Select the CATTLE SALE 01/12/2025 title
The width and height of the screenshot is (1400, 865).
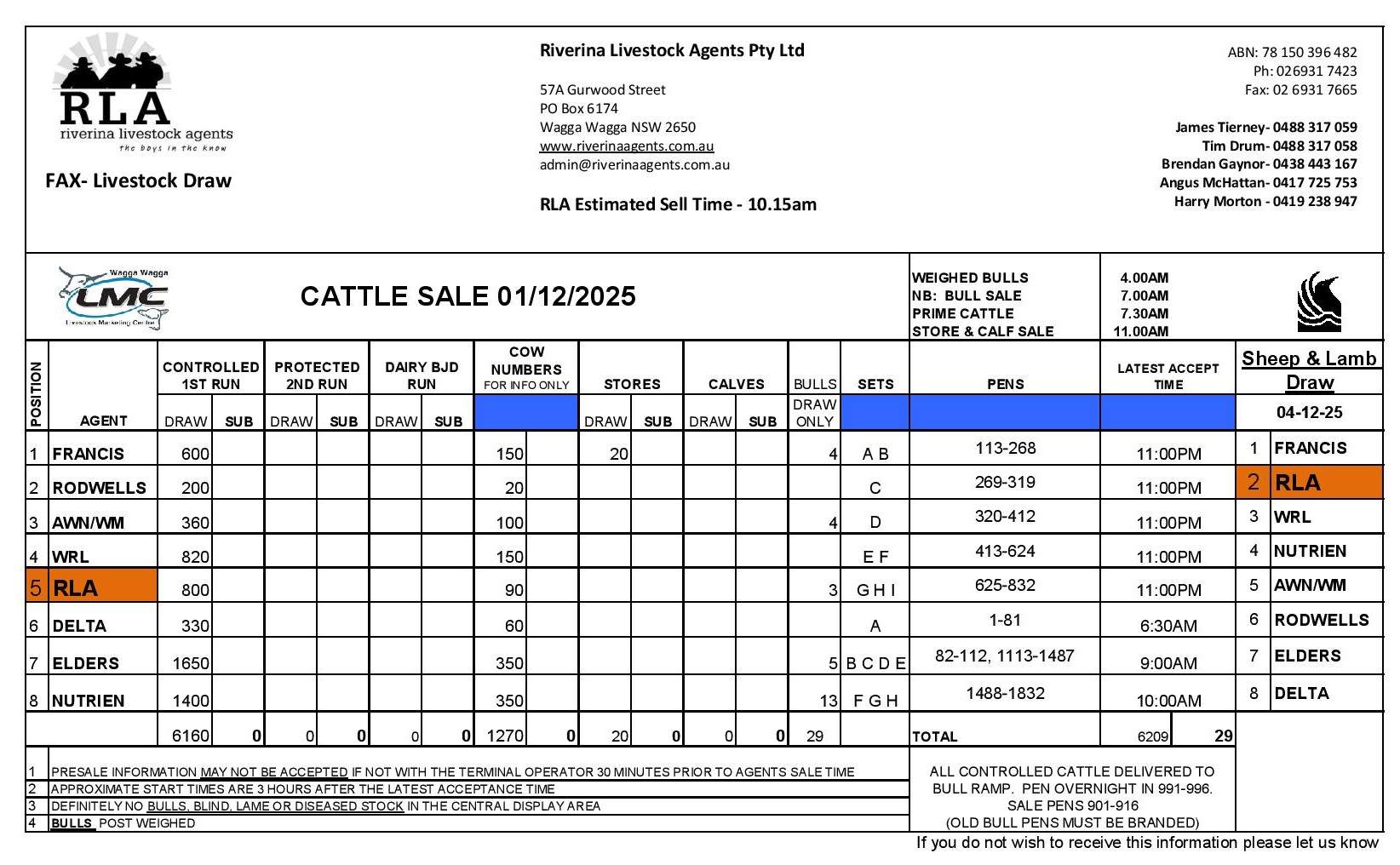tap(468, 296)
